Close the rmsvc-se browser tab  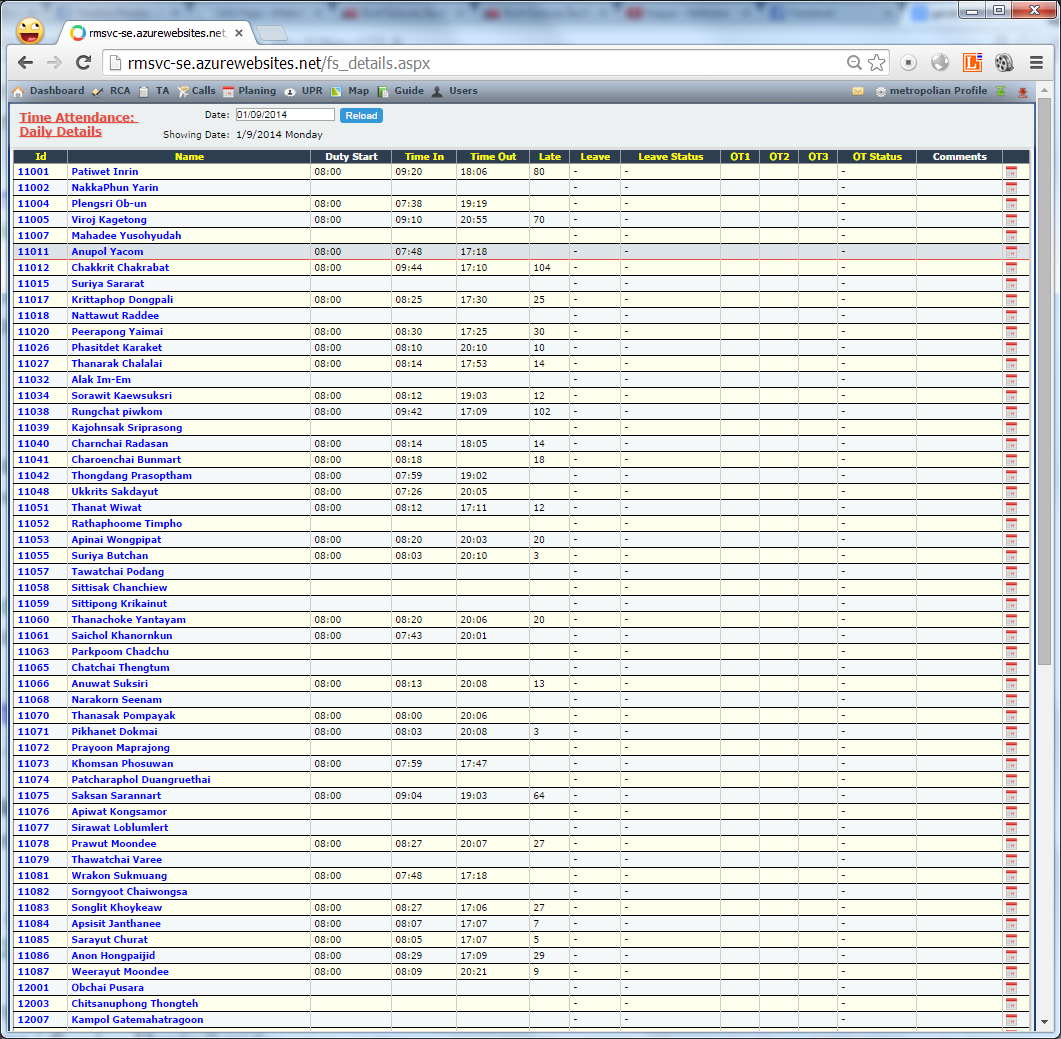click(239, 32)
